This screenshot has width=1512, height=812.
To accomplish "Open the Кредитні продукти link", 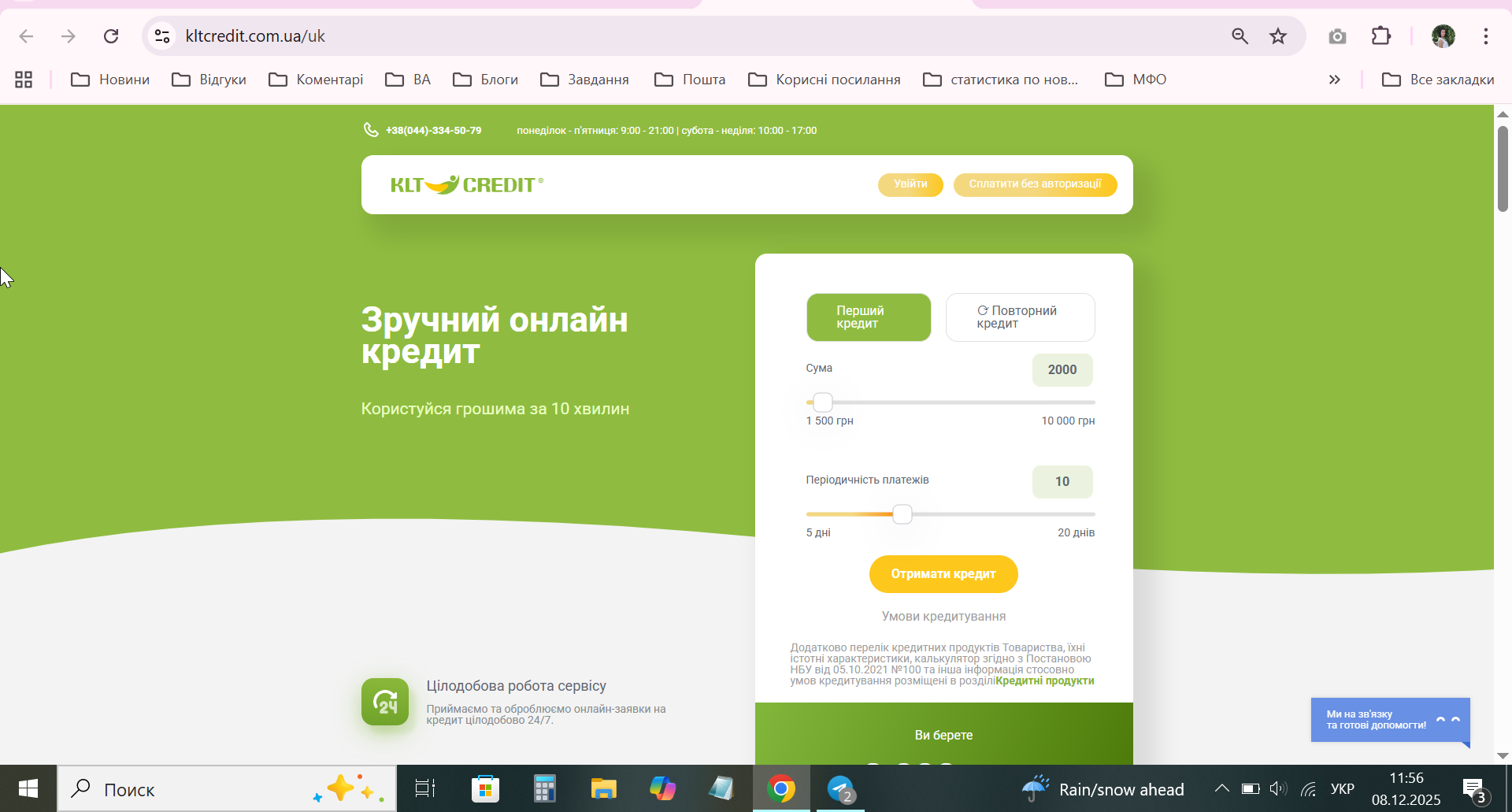I will [x=1044, y=681].
